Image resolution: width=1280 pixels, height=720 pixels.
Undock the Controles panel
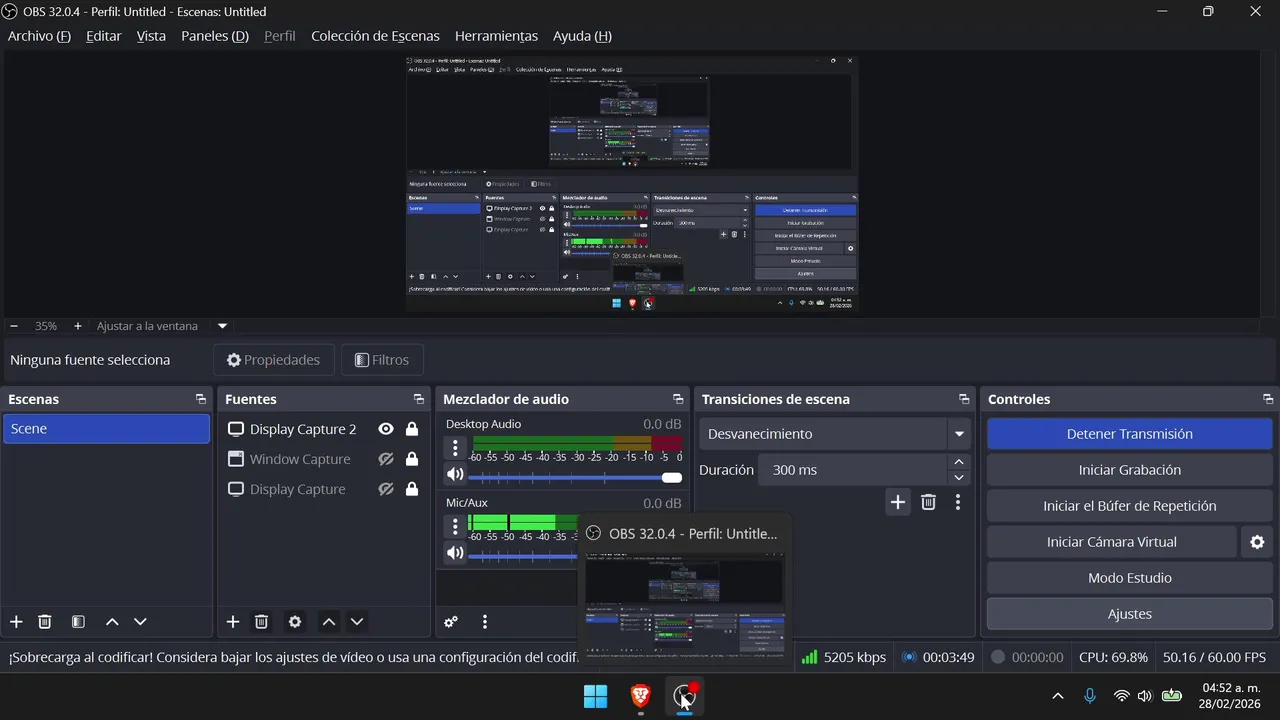click(x=1268, y=399)
